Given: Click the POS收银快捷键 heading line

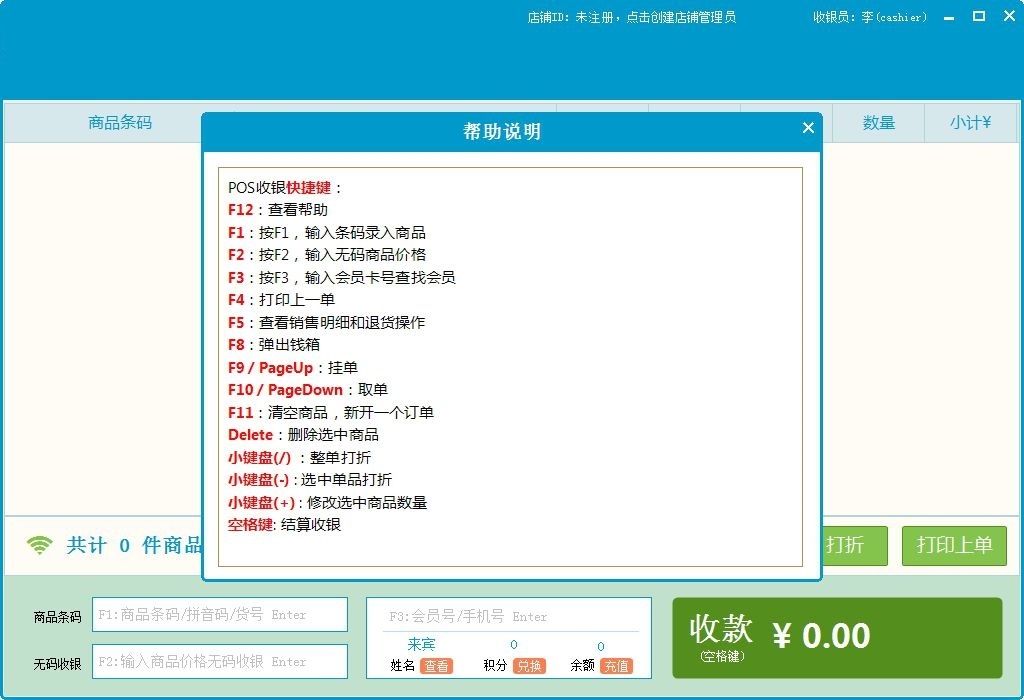Looking at the screenshot, I should pyautogui.click(x=284, y=187).
